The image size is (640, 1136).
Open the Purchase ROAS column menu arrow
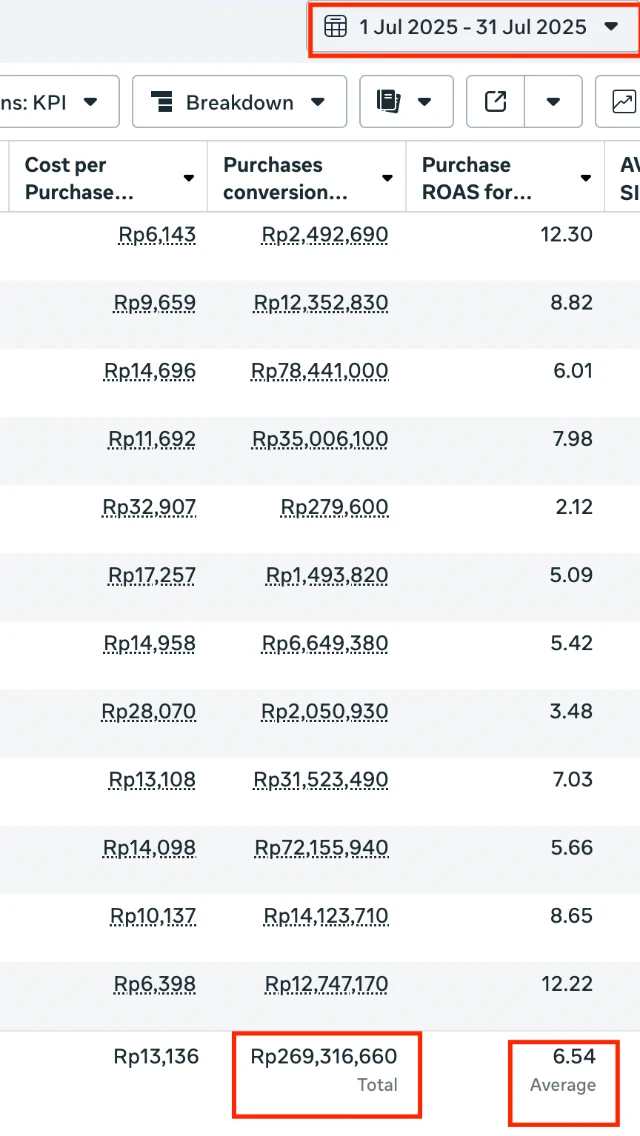tap(586, 179)
